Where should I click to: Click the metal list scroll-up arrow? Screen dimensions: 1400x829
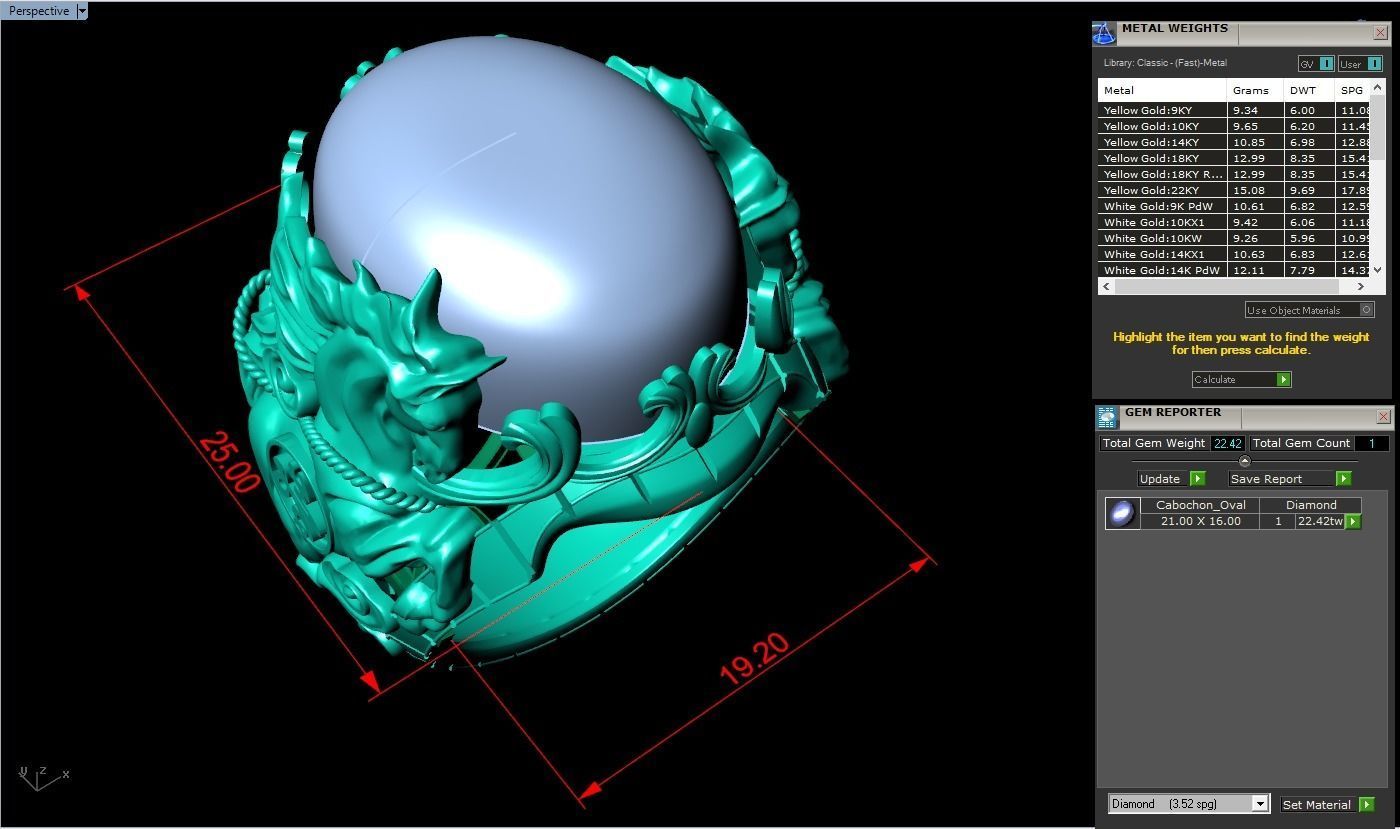point(1377,88)
